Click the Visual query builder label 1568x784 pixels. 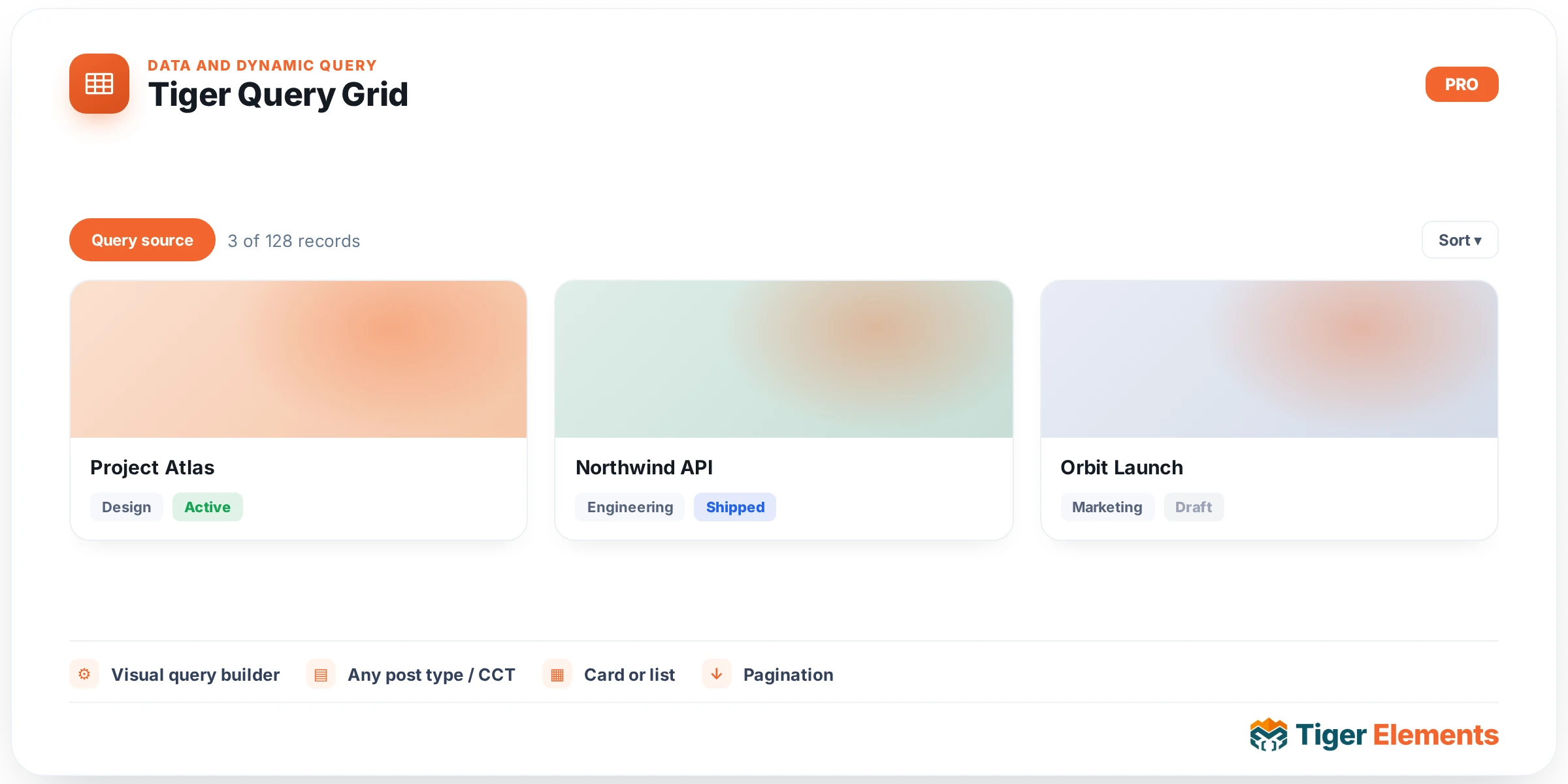[195, 675]
